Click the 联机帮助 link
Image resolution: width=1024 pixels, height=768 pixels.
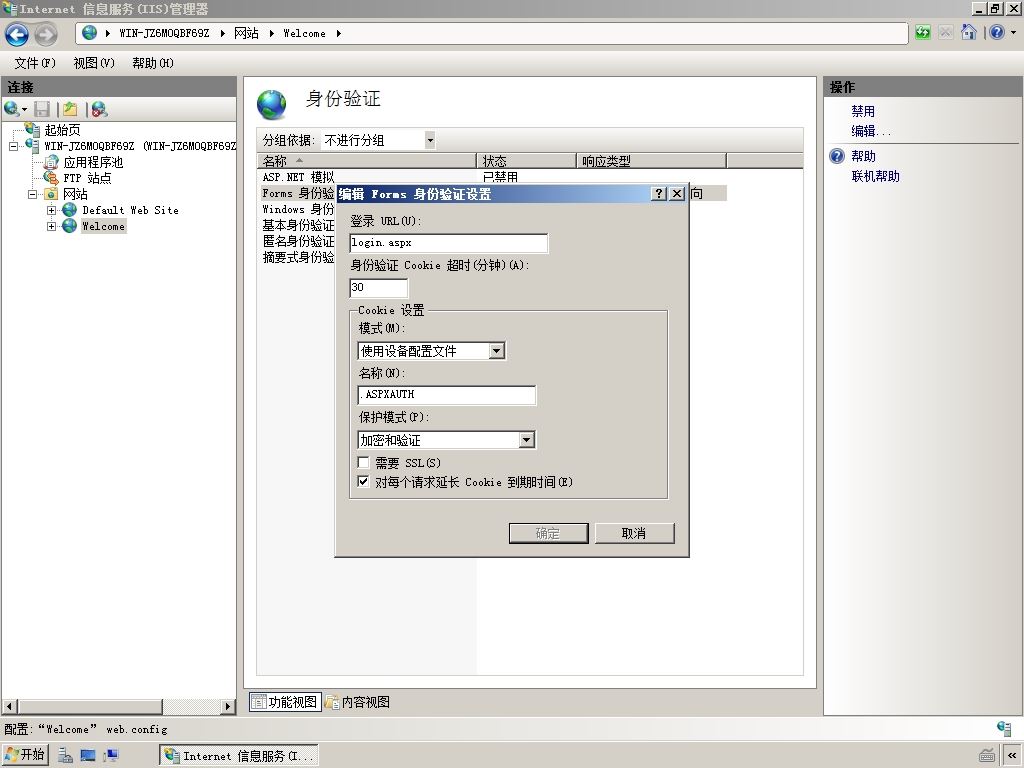tap(875, 176)
